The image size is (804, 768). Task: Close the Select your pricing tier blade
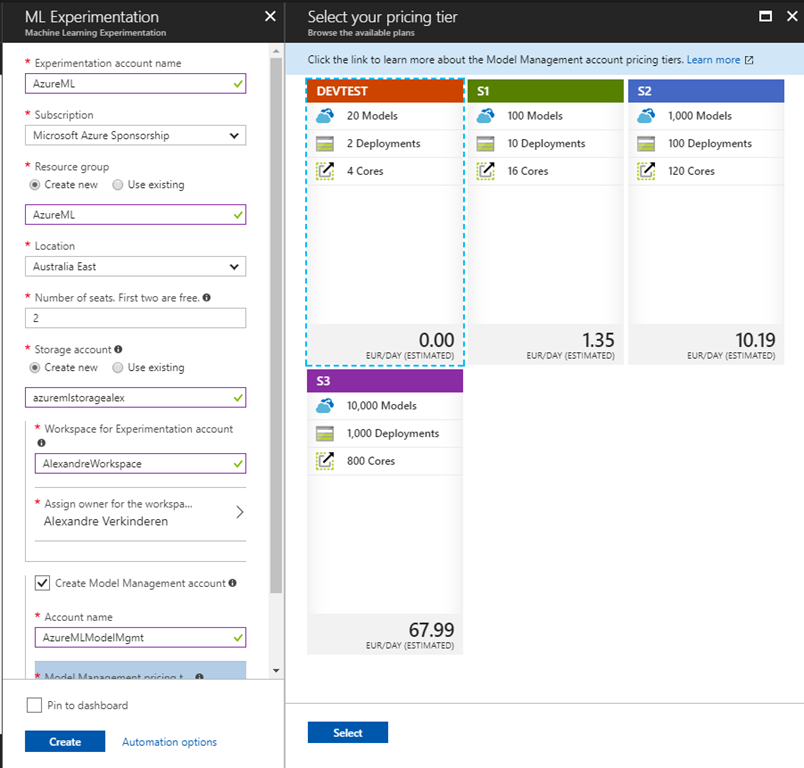792,16
